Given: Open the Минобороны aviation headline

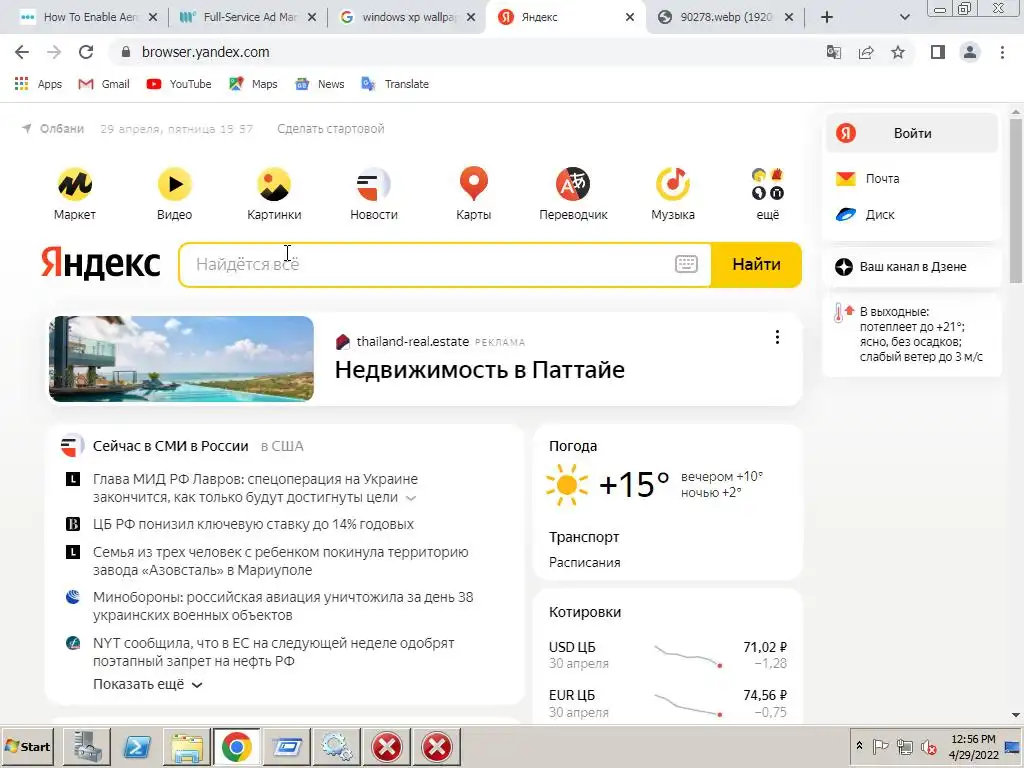Looking at the screenshot, I should click(283, 606).
